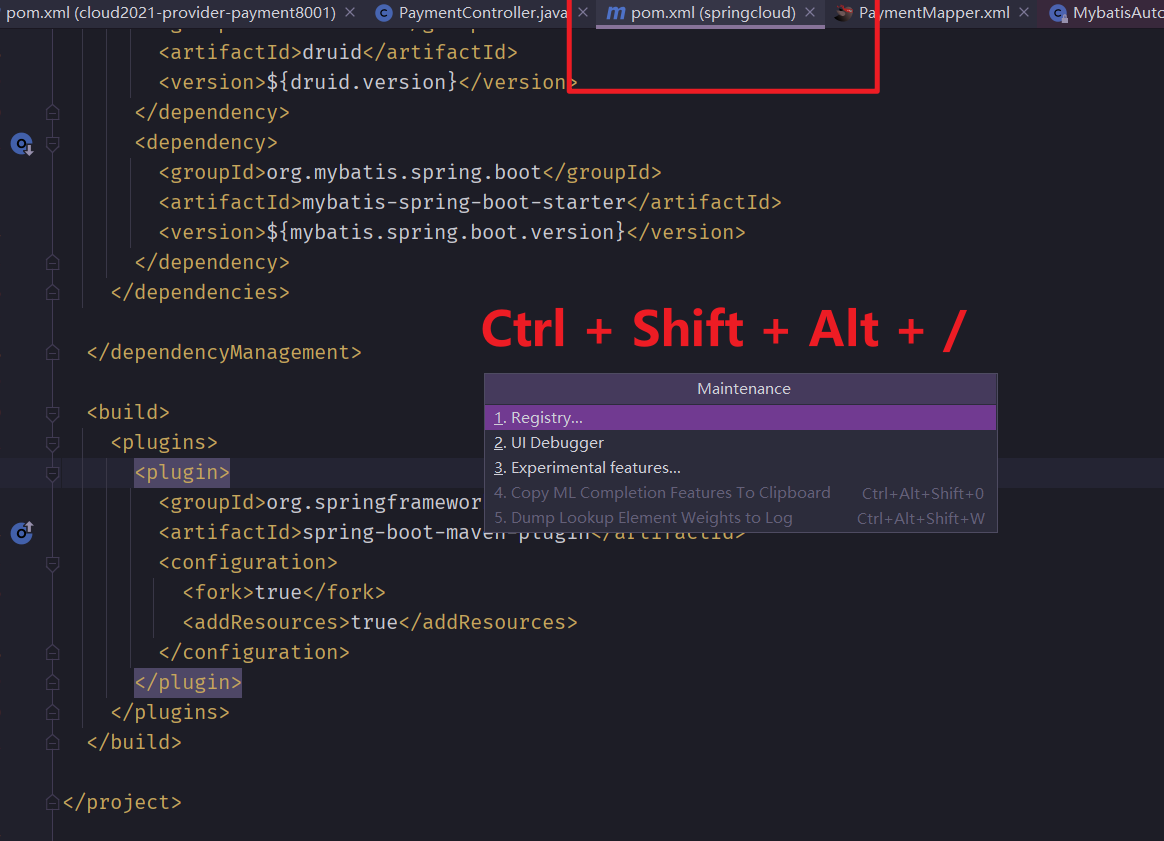The width and height of the screenshot is (1164, 841).
Task: Open the PaymentMapper.xml tab
Action: tap(934, 13)
